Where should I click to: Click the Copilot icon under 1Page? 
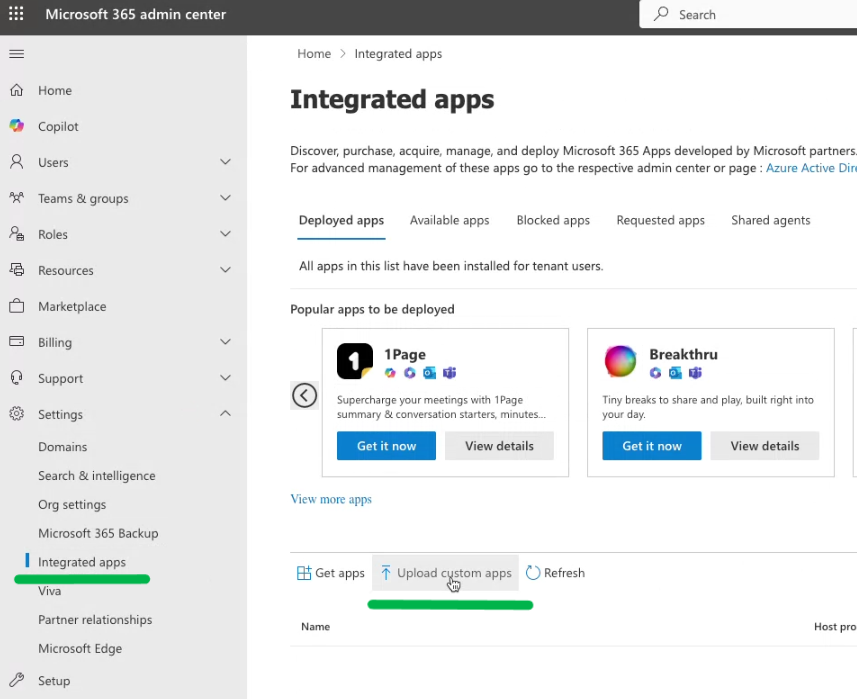click(x=390, y=373)
